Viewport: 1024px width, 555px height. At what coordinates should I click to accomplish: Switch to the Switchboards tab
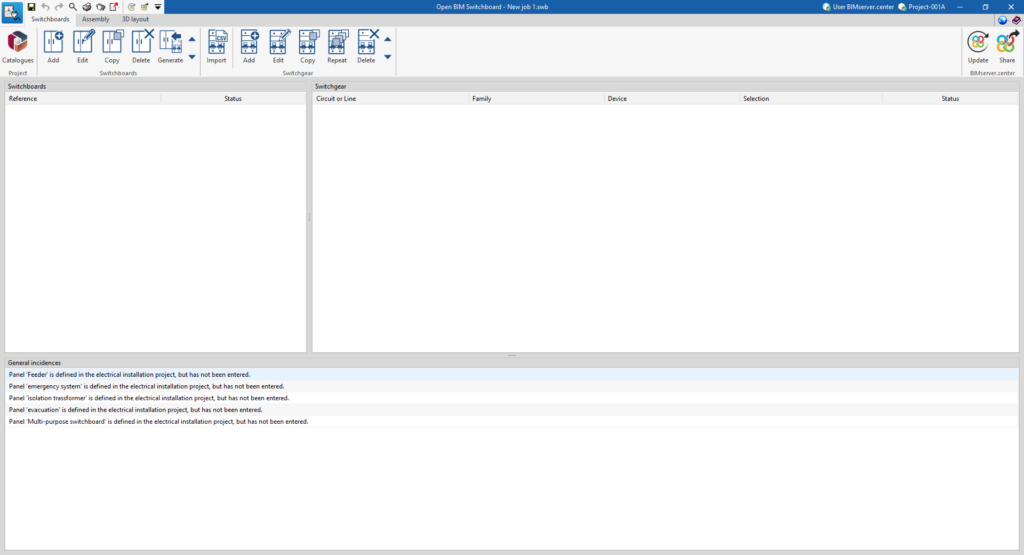50,20
